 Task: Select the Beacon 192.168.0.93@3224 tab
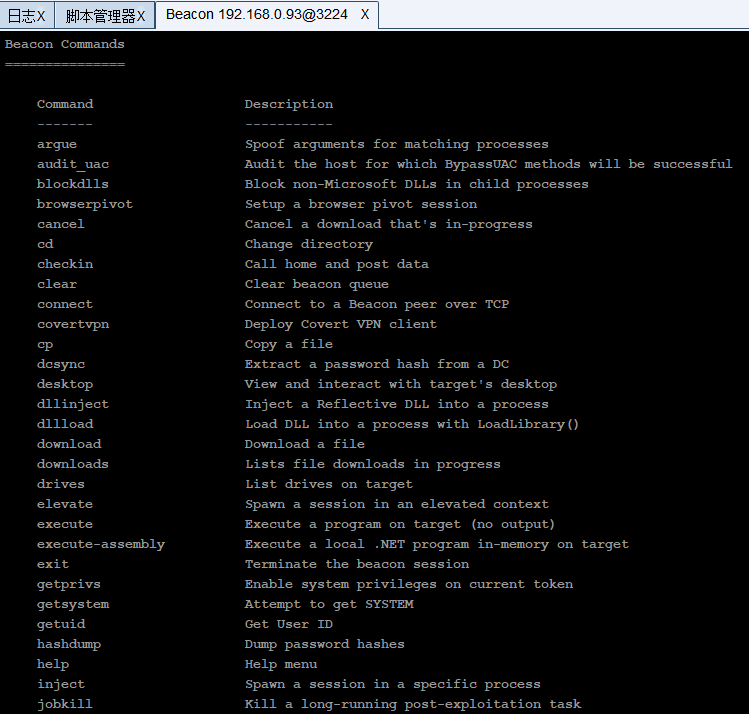(256, 15)
